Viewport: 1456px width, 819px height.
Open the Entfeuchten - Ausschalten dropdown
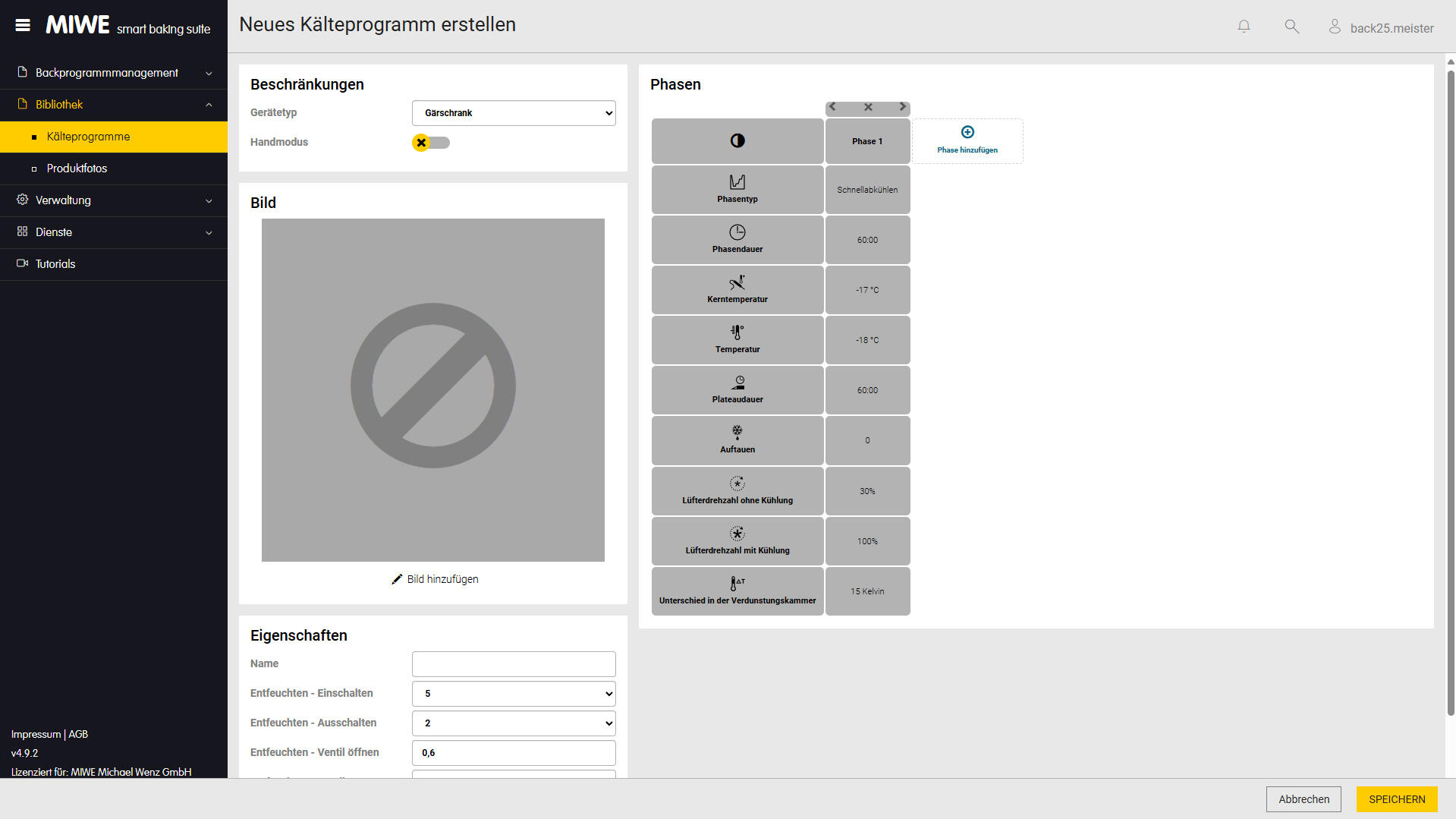coord(514,723)
